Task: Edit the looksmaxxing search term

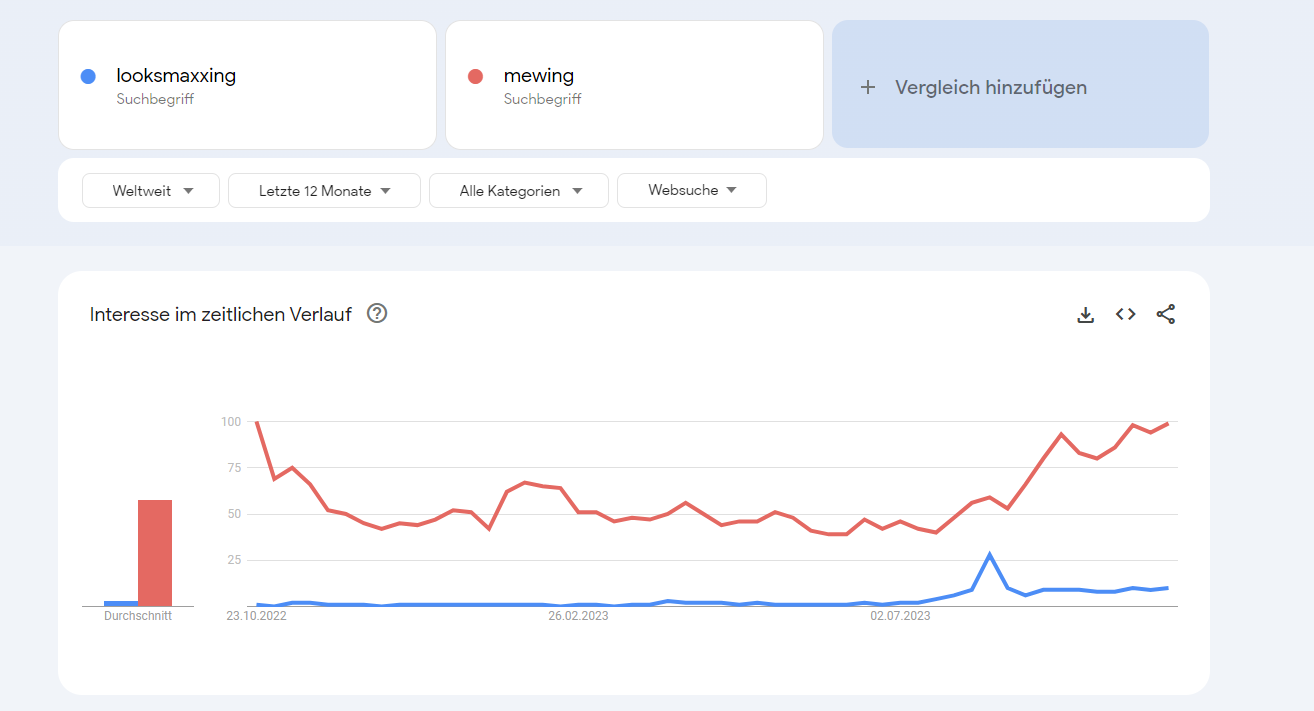Action: pos(176,75)
